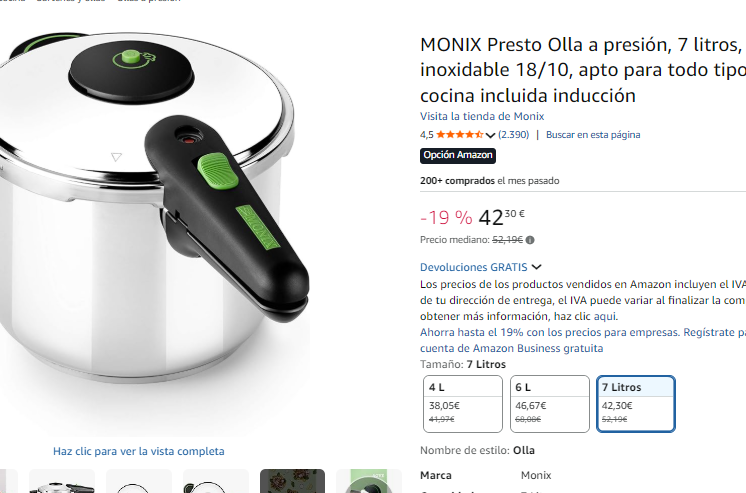Open the star rating breakdown chevron

pyautogui.click(x=490, y=135)
